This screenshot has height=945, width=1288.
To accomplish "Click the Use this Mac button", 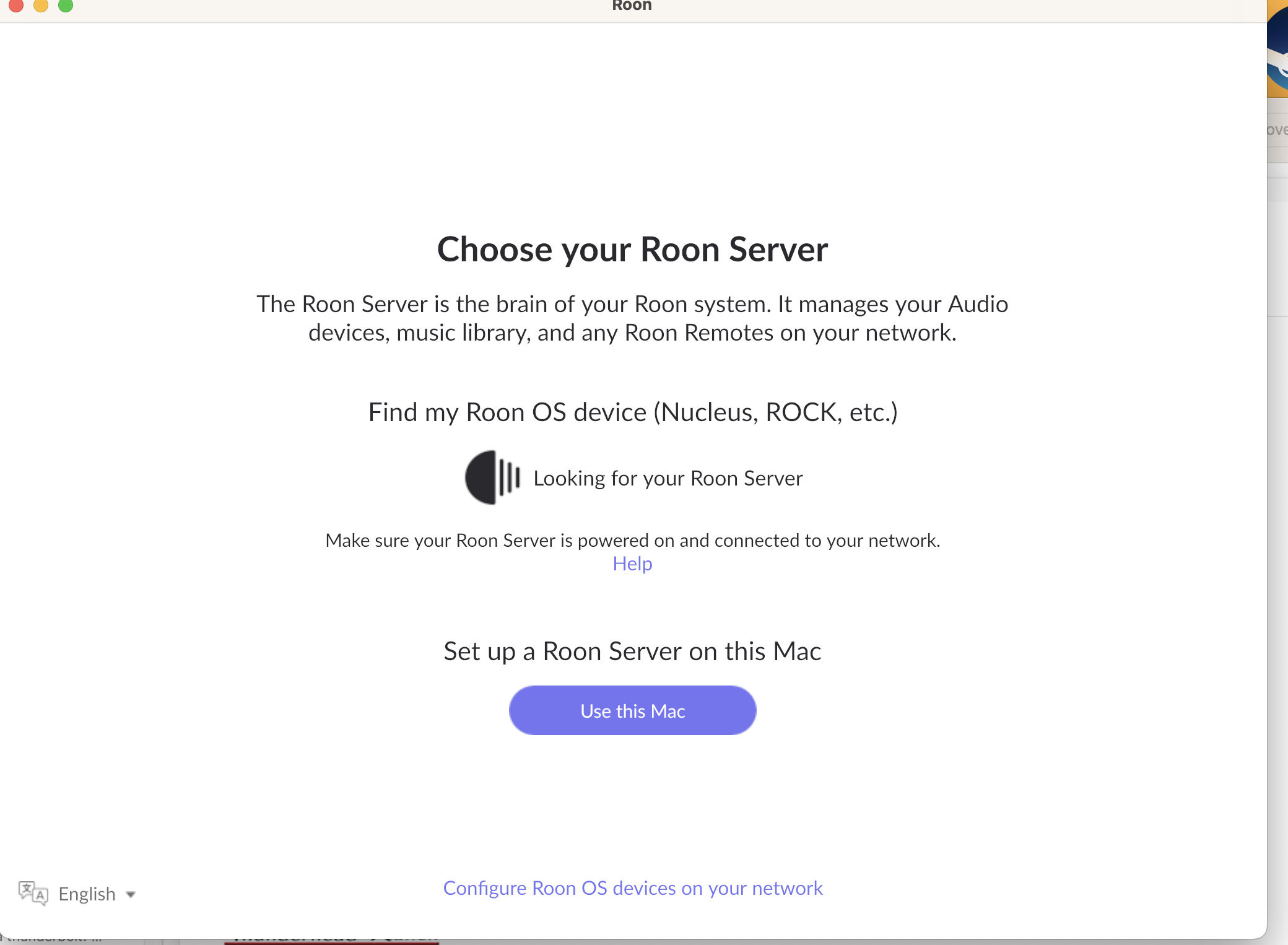I will 632,710.
